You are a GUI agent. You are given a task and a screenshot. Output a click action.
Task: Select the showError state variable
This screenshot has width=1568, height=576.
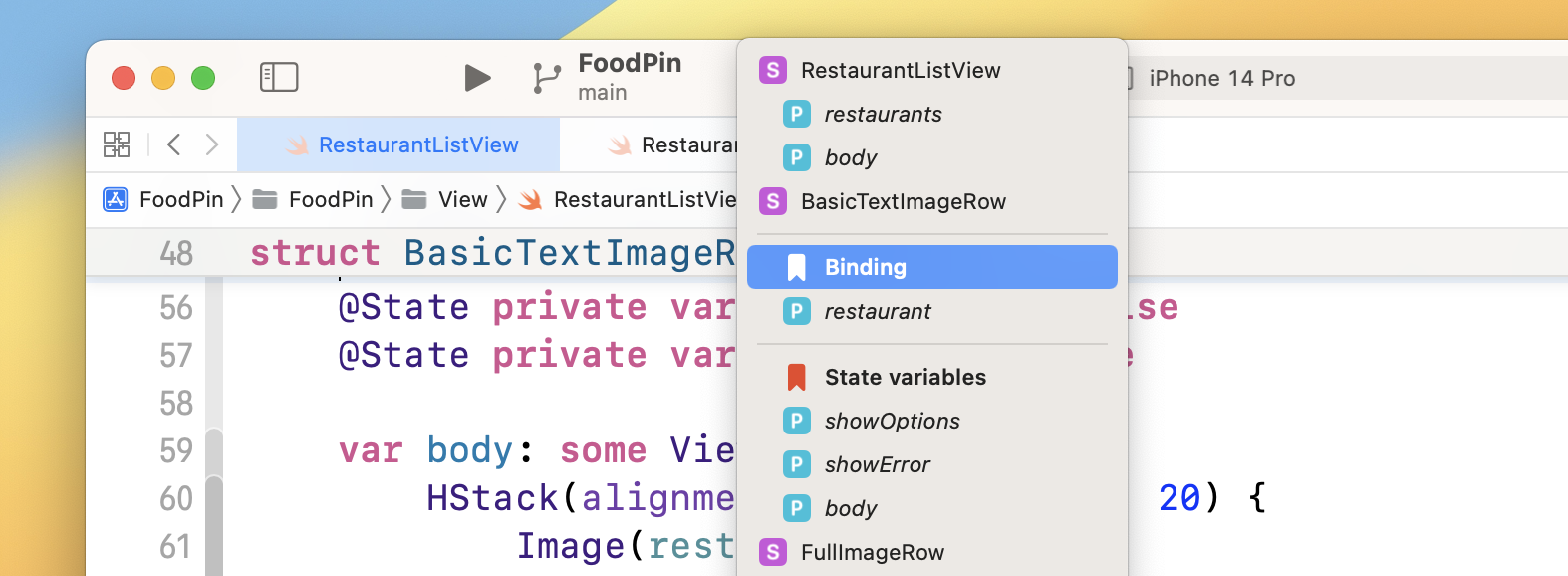[878, 464]
